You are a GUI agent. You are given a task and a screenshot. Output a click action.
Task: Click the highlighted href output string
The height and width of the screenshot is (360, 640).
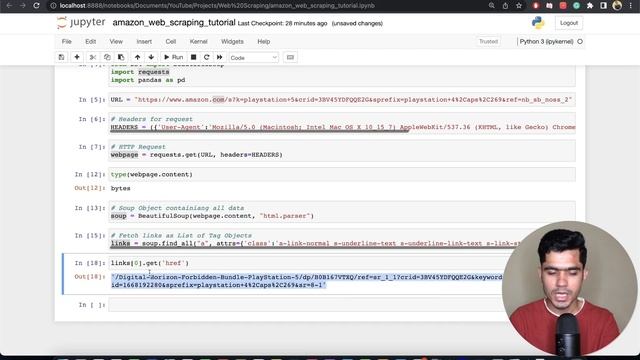point(306,281)
